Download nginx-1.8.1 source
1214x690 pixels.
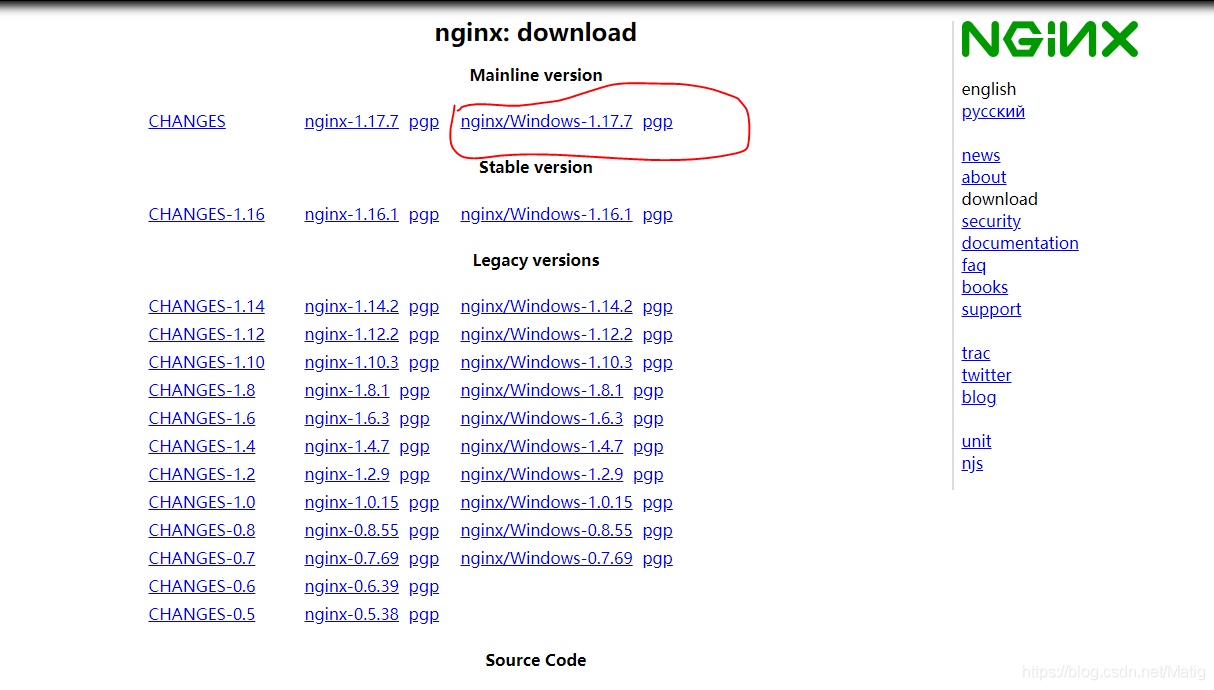347,390
